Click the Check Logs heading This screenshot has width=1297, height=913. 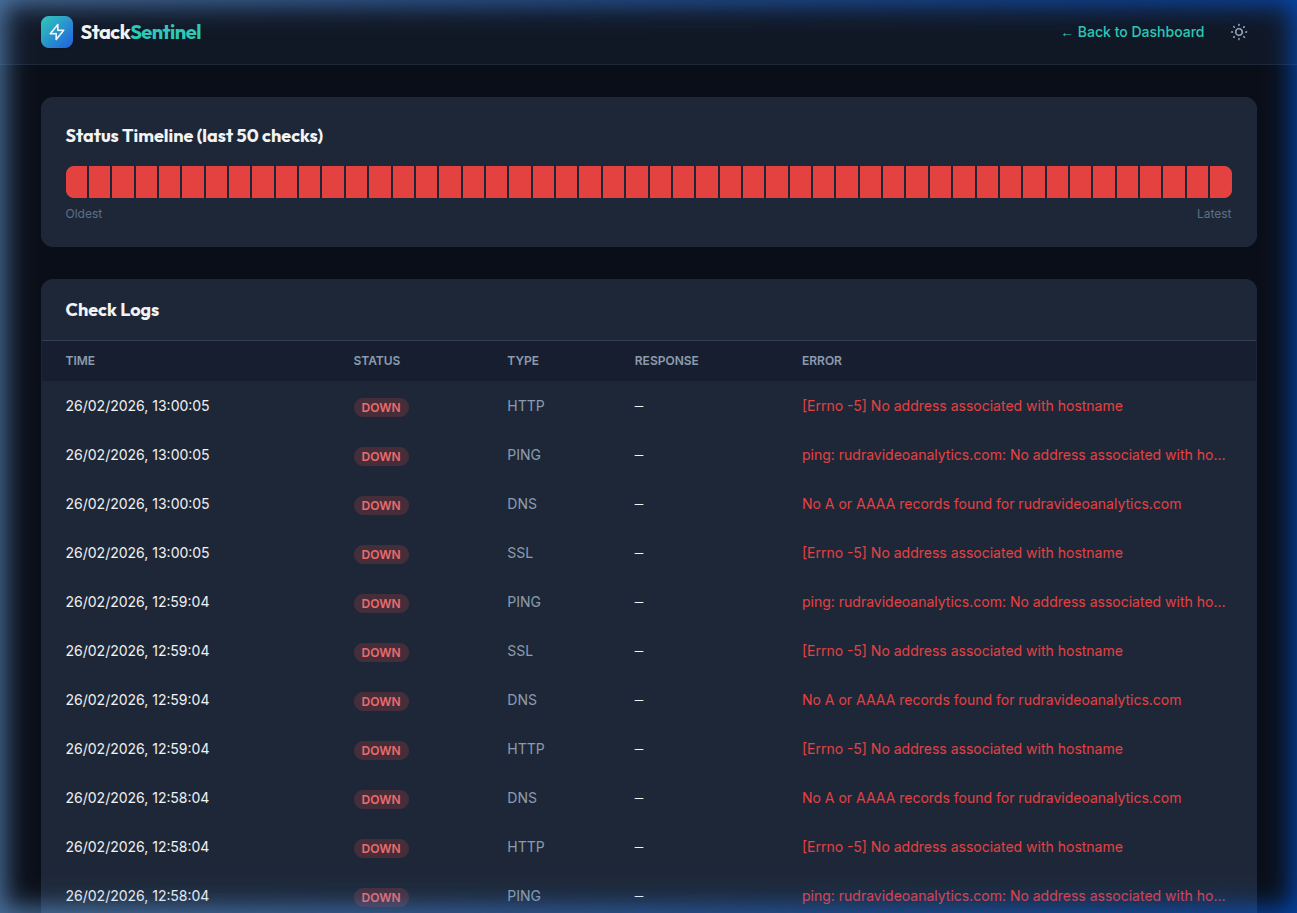point(112,310)
